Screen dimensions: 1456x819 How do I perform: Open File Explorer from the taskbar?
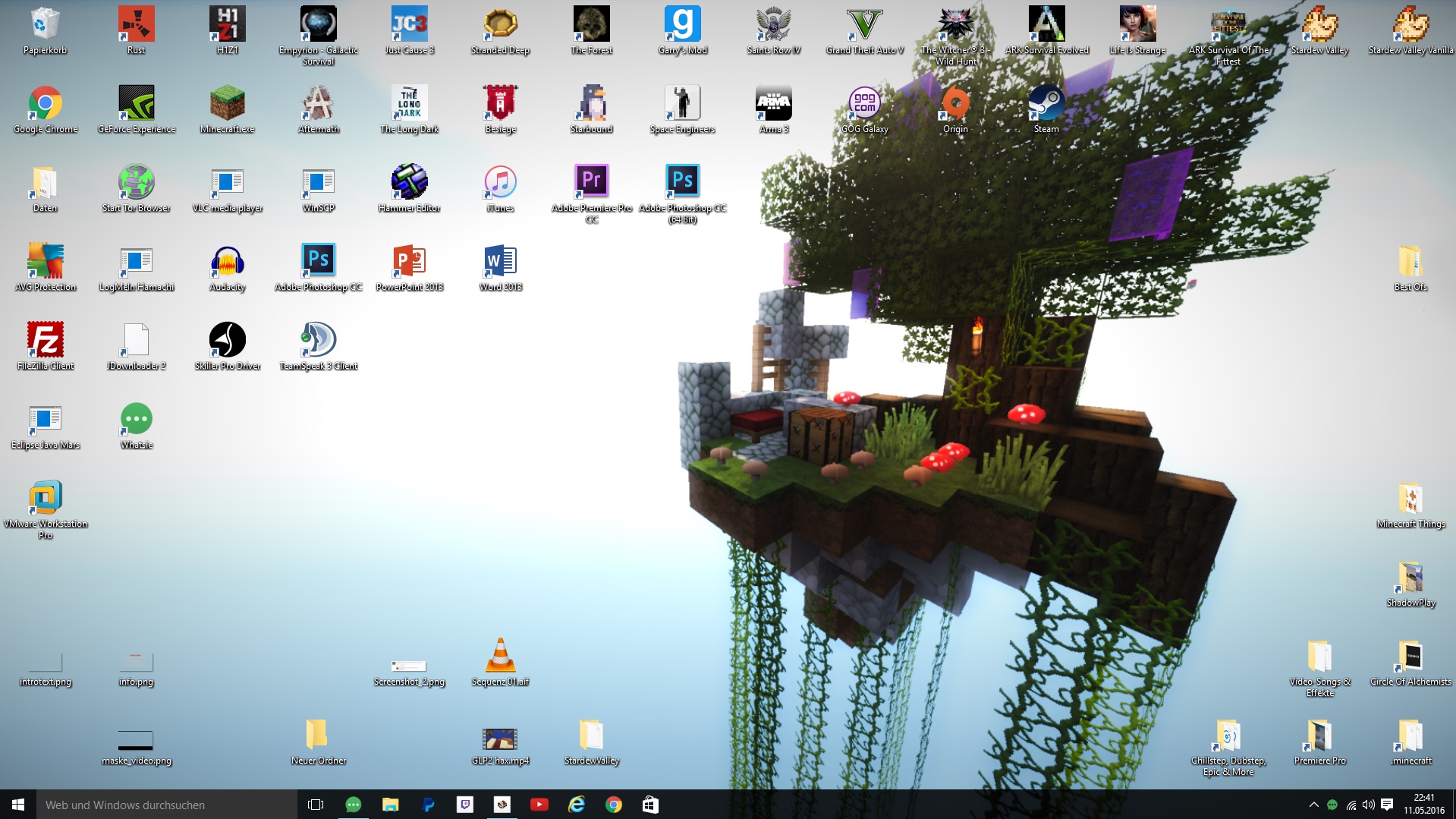click(x=390, y=805)
